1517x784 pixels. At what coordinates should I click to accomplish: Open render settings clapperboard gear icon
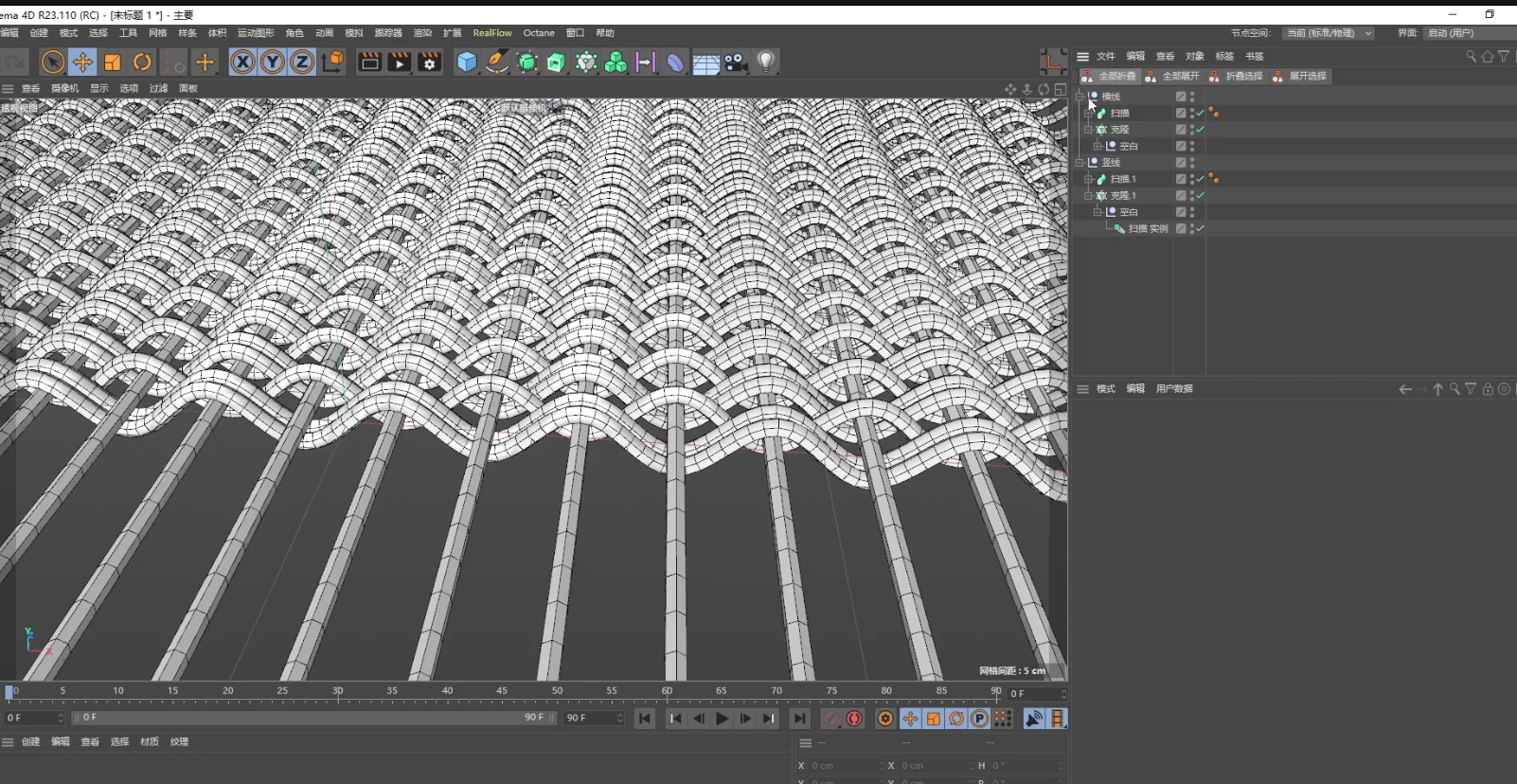point(430,62)
